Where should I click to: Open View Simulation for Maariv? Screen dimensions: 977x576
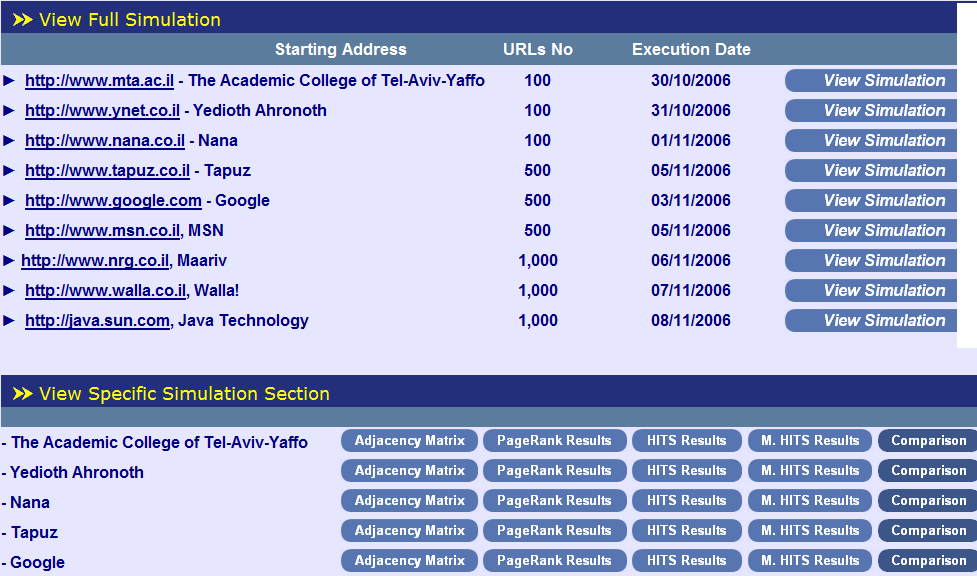(871, 260)
